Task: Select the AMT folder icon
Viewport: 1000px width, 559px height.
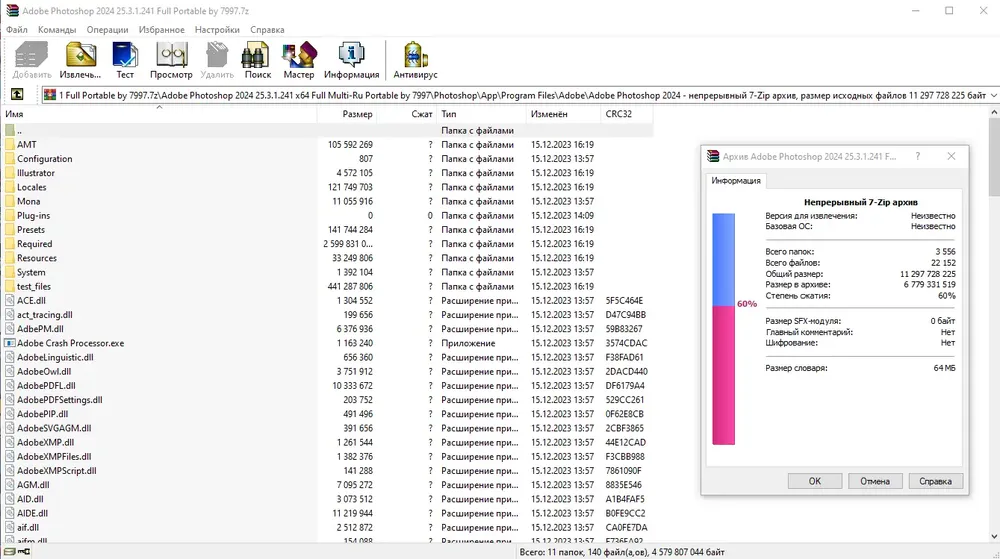Action: pyautogui.click(x=10, y=145)
